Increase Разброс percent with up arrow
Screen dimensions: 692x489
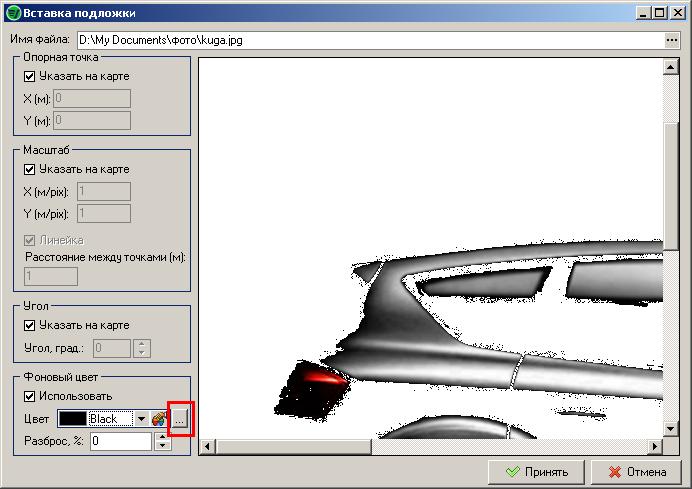pos(163,436)
